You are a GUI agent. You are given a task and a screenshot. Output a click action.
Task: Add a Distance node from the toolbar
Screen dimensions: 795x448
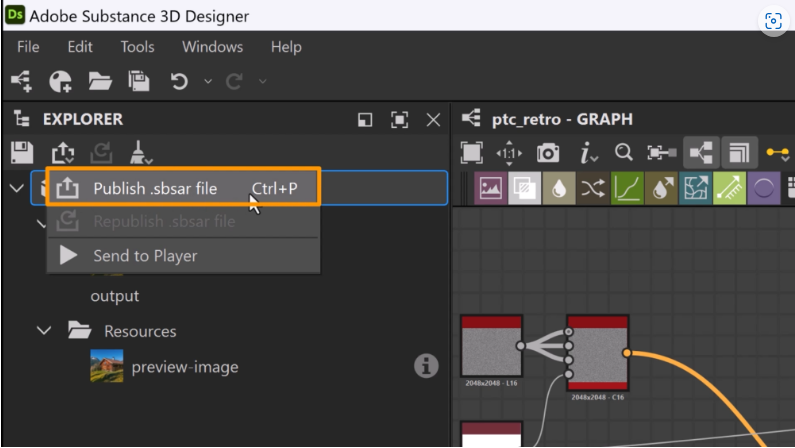click(x=730, y=189)
